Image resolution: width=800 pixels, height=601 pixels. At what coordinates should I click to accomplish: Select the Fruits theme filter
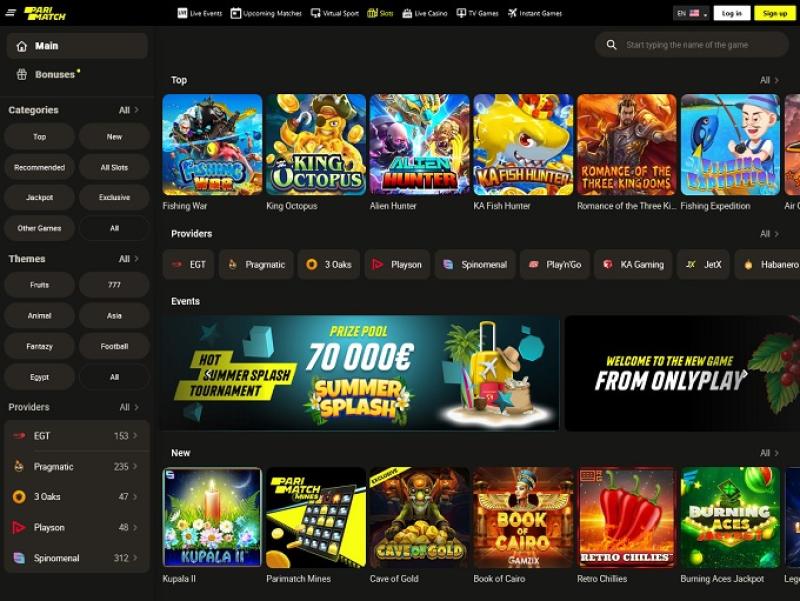click(x=40, y=286)
